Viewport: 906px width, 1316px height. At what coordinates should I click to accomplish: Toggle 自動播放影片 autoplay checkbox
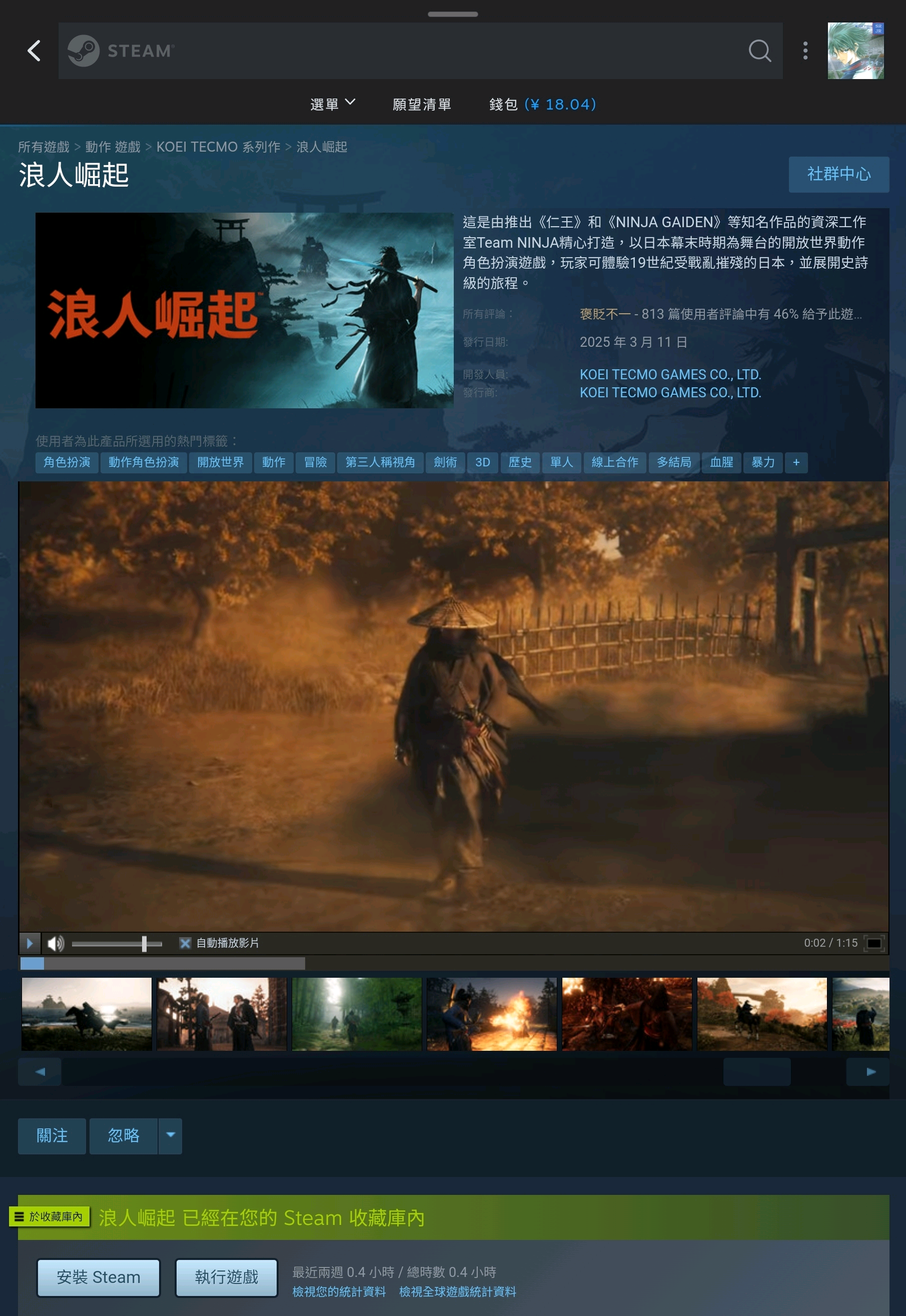click(x=185, y=943)
